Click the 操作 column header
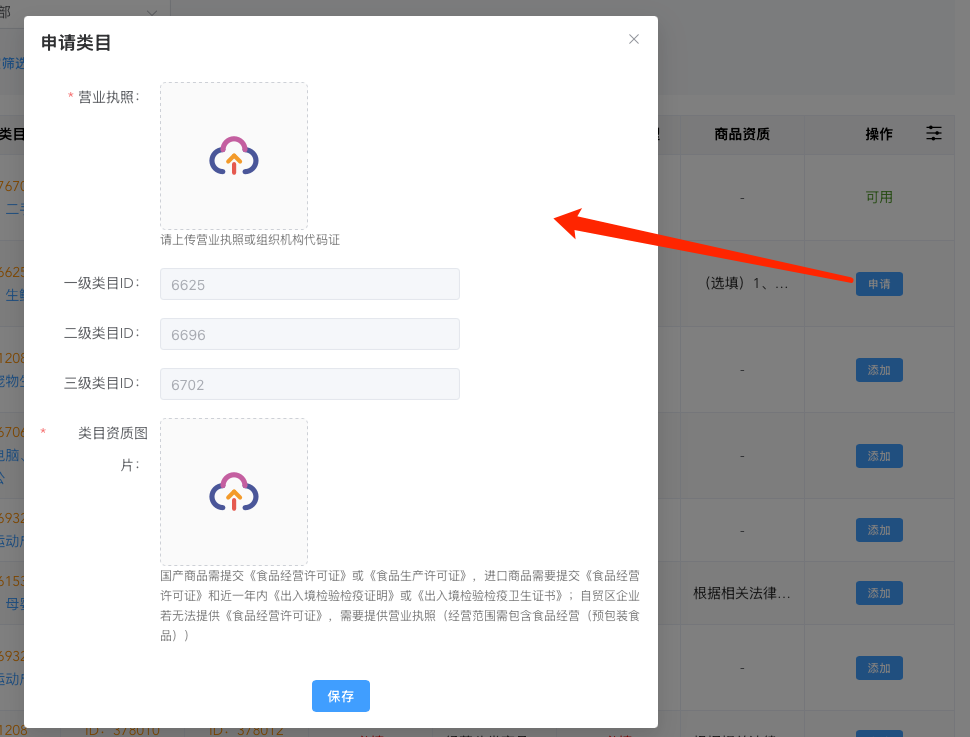This screenshot has height=737, width=970. [x=879, y=134]
